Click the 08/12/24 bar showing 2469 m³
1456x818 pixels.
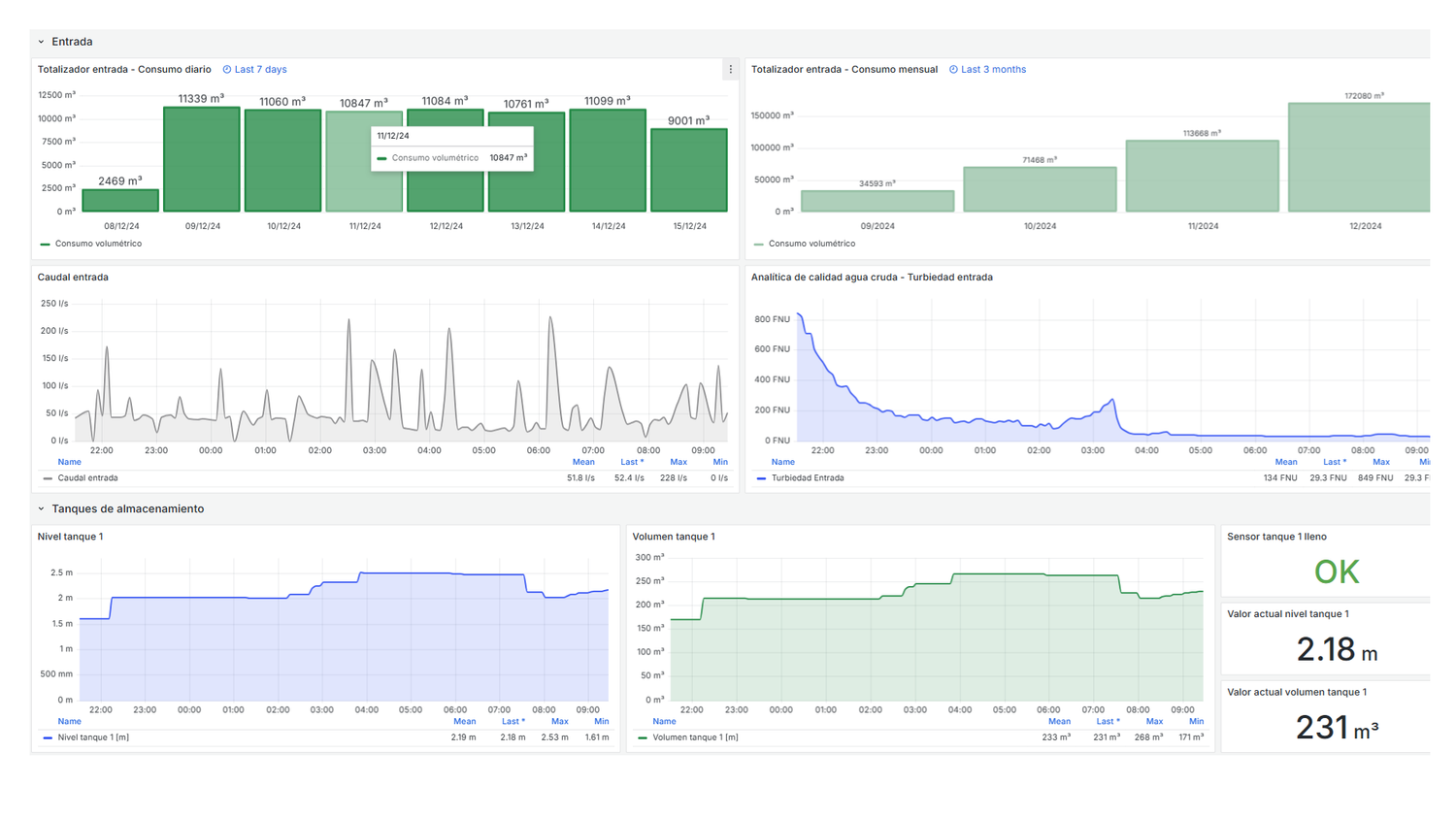pyautogui.click(x=120, y=200)
